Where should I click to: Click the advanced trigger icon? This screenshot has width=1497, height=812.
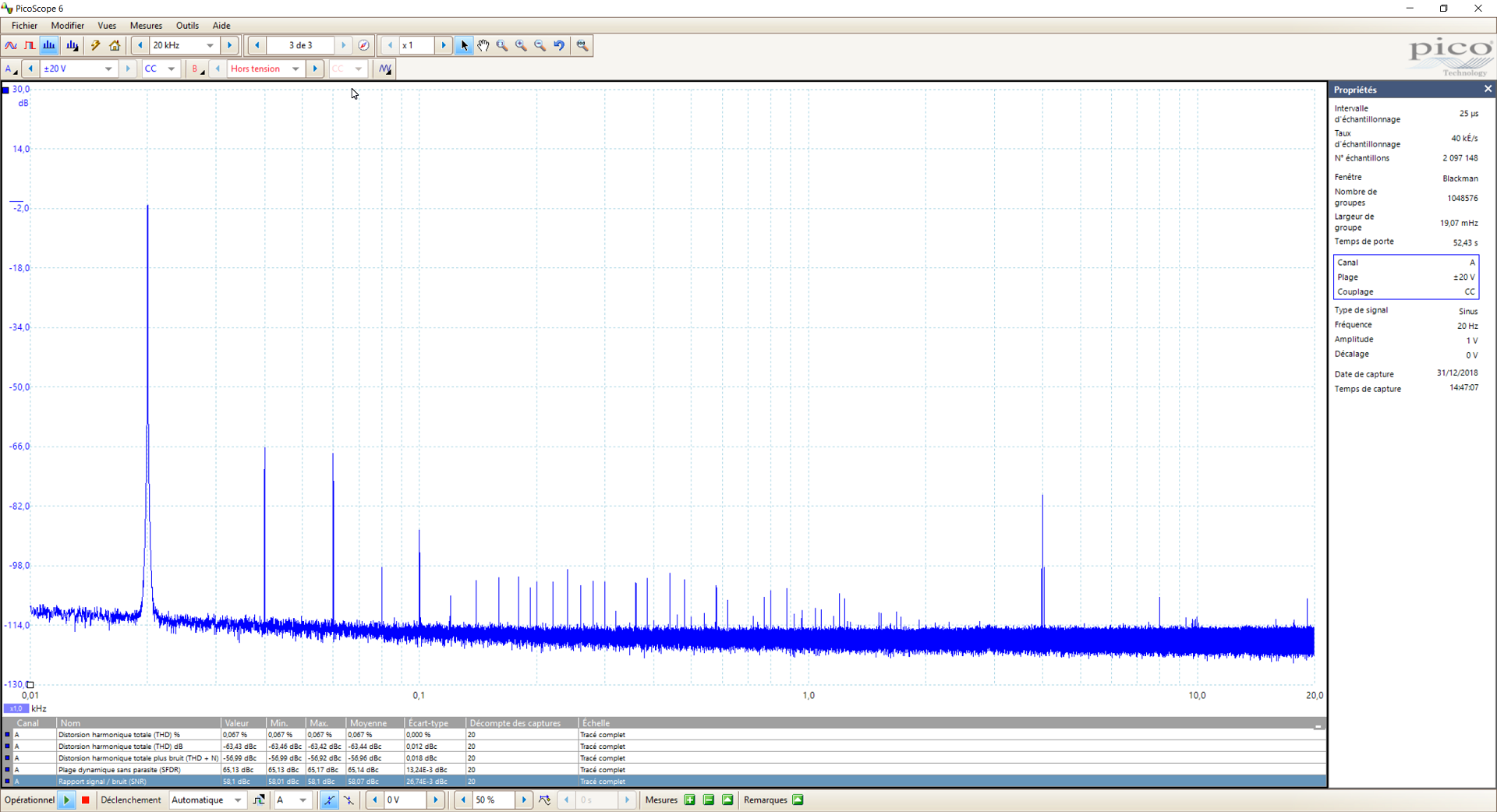tap(258, 800)
